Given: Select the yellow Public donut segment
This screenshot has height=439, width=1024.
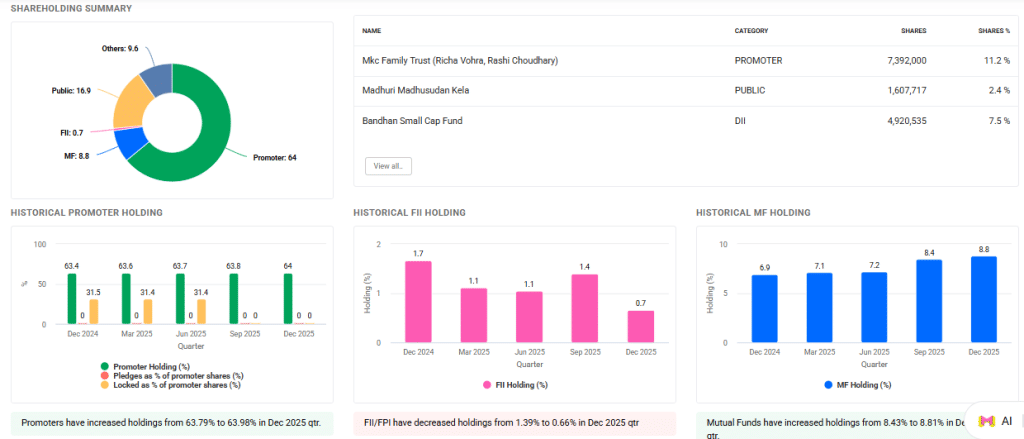Looking at the screenshot, I should pos(128,114).
